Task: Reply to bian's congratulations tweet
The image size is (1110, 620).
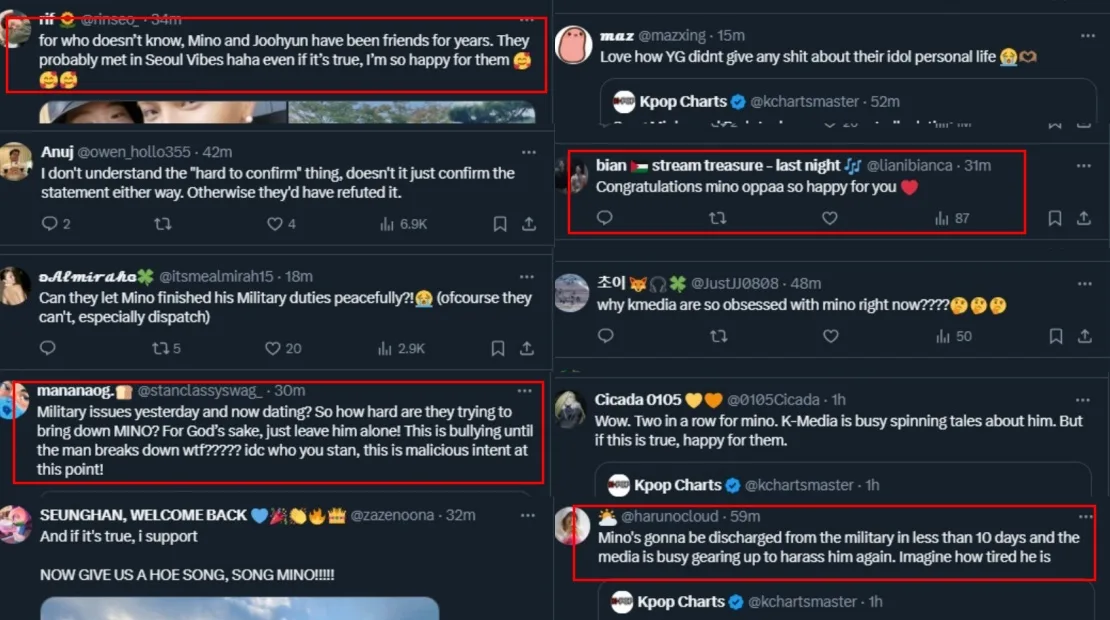Action: (x=604, y=217)
